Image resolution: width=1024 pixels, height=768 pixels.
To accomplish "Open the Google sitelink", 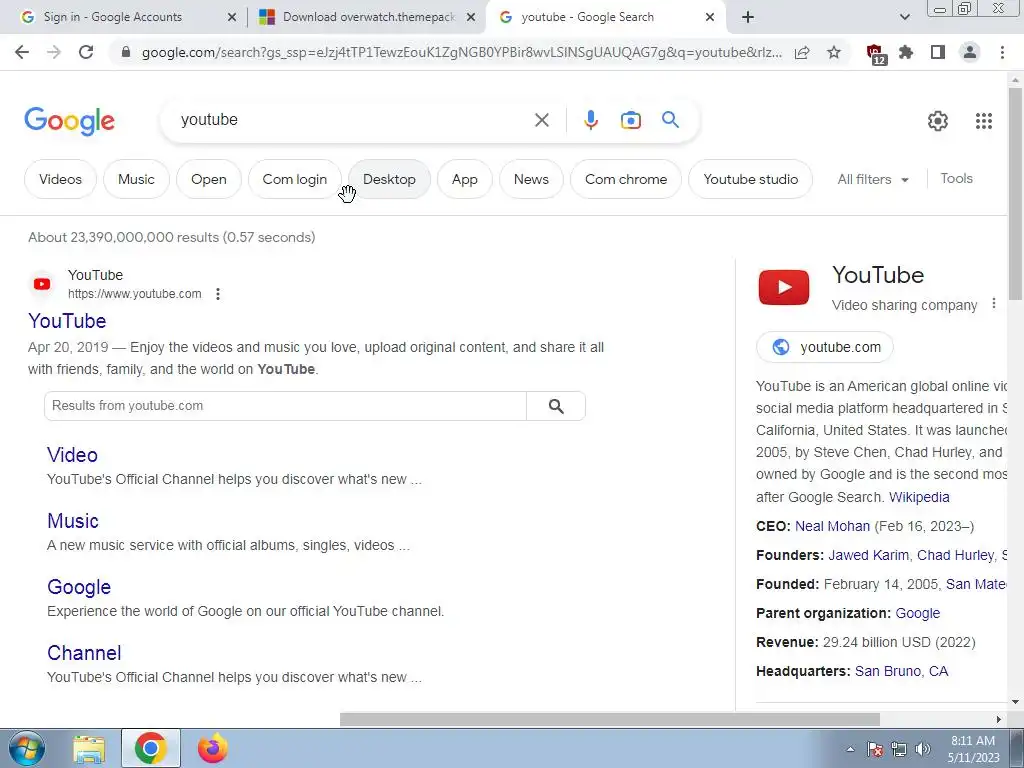I will coord(79,586).
